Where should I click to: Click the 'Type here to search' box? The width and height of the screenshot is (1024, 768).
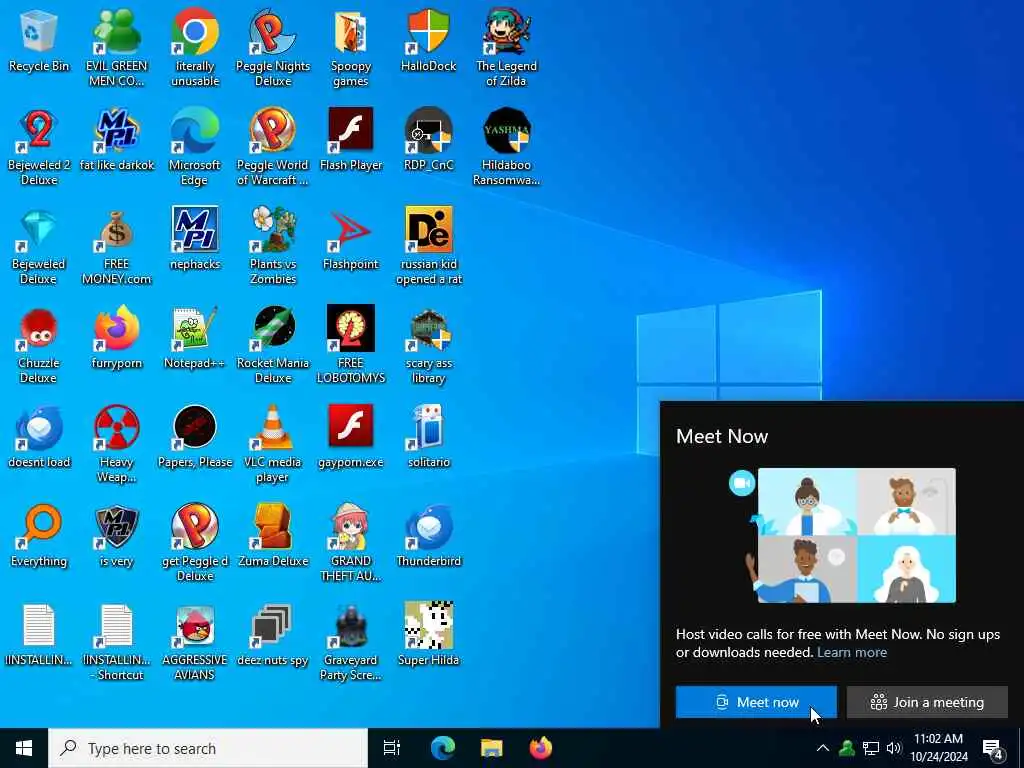(208, 748)
